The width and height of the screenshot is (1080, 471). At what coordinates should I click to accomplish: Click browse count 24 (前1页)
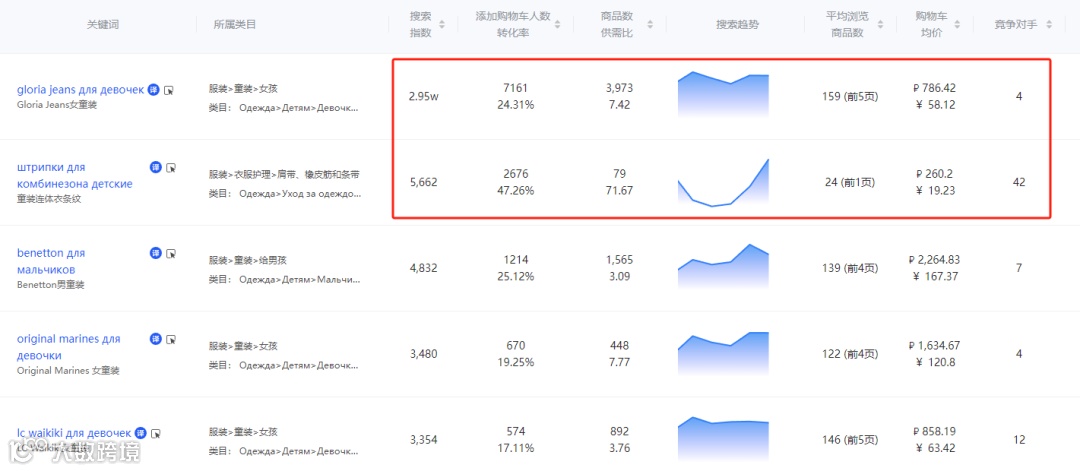[850, 182]
